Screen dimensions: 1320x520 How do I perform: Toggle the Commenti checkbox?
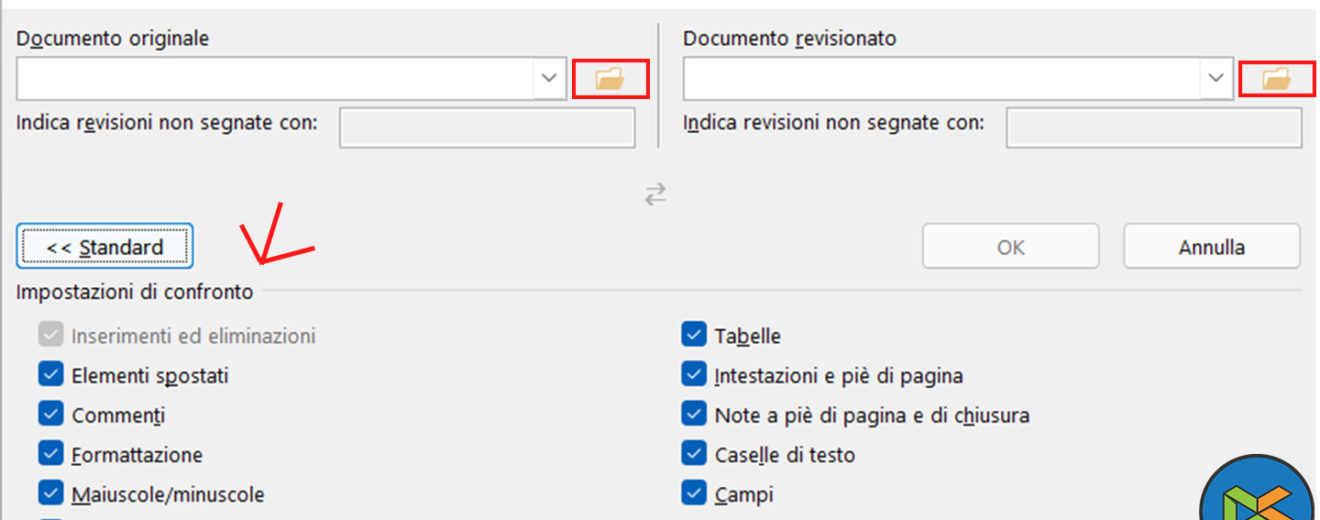(51, 415)
